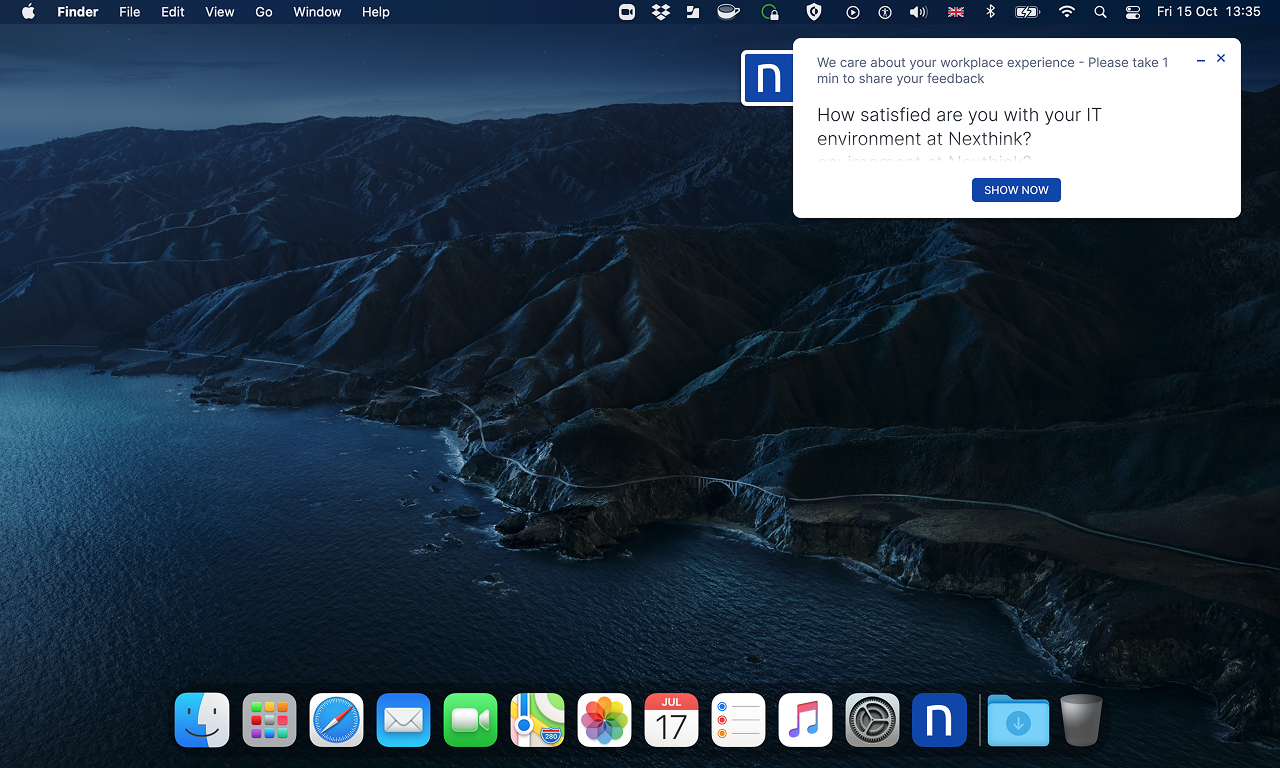
Task: Open the Dropbox menu bar icon
Action: [x=660, y=12]
